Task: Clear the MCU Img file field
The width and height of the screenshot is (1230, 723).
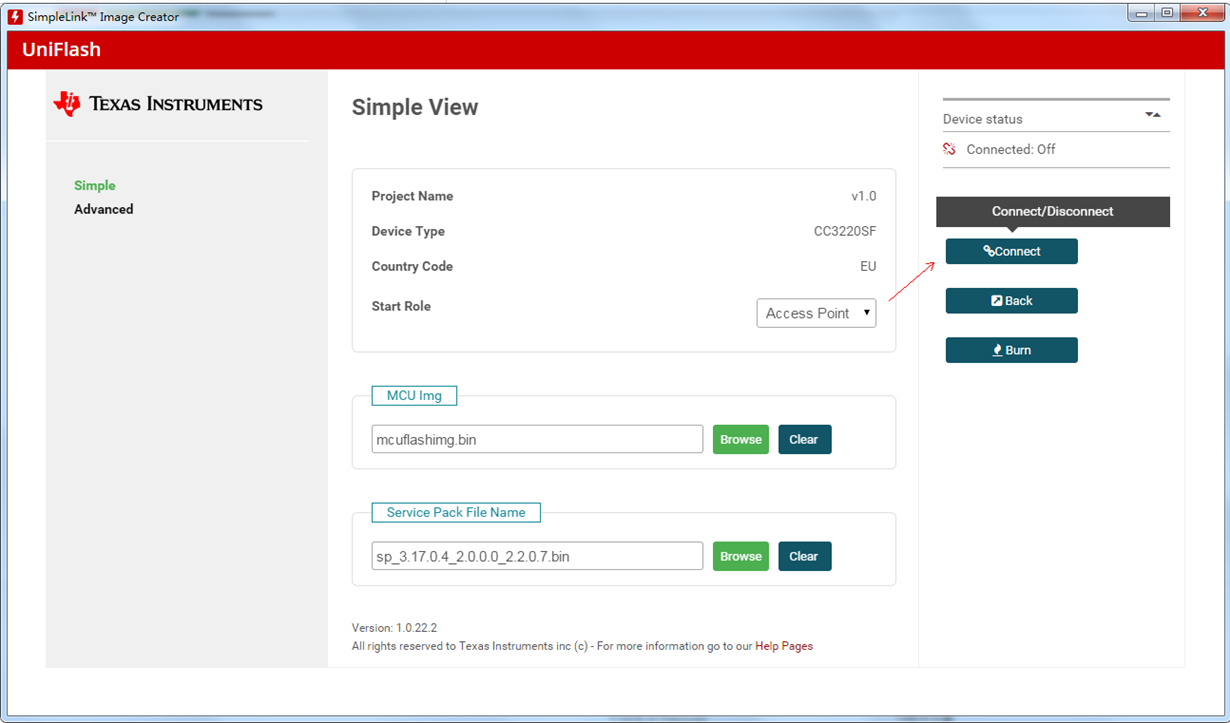Action: point(804,439)
